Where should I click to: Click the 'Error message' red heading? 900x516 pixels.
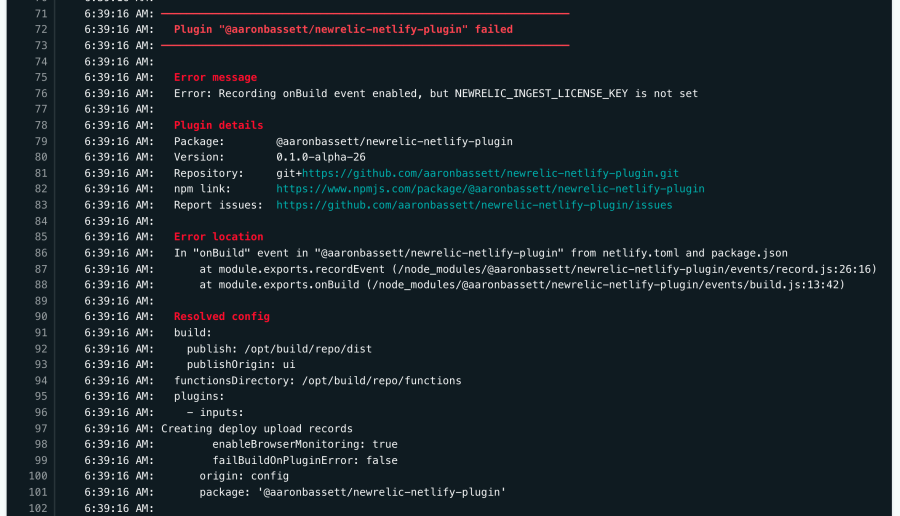(x=215, y=77)
